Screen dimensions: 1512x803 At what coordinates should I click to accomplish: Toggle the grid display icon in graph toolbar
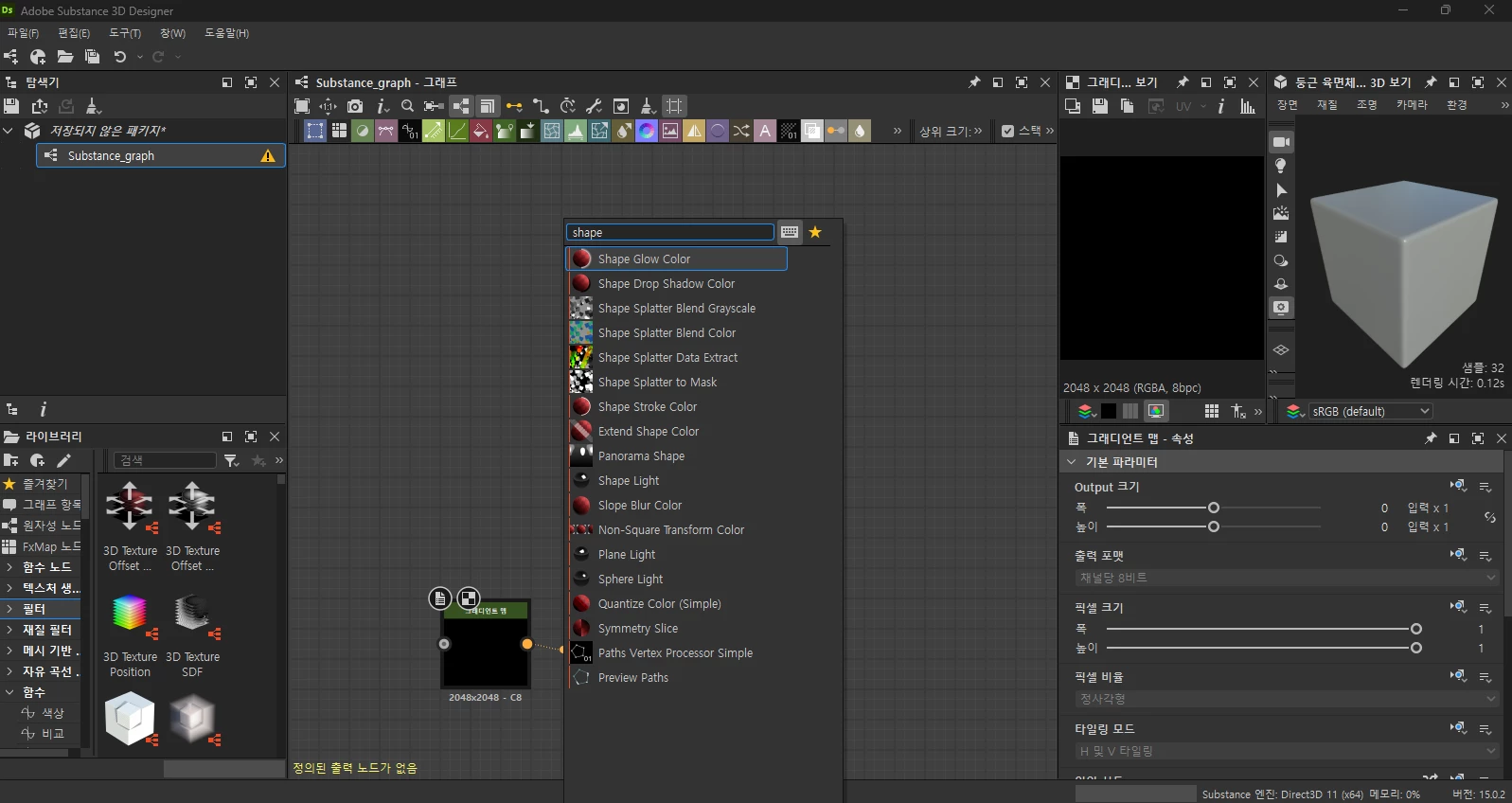pyautogui.click(x=674, y=106)
